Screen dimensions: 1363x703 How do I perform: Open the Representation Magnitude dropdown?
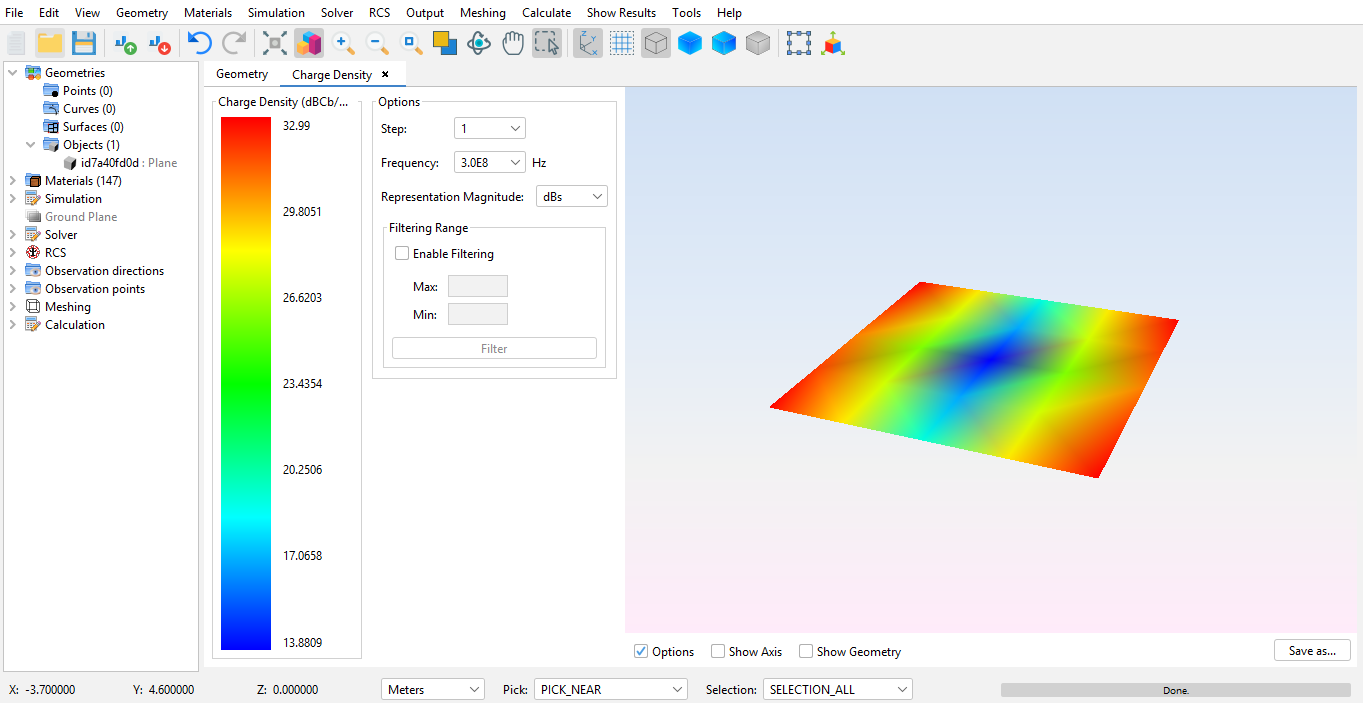(x=572, y=197)
